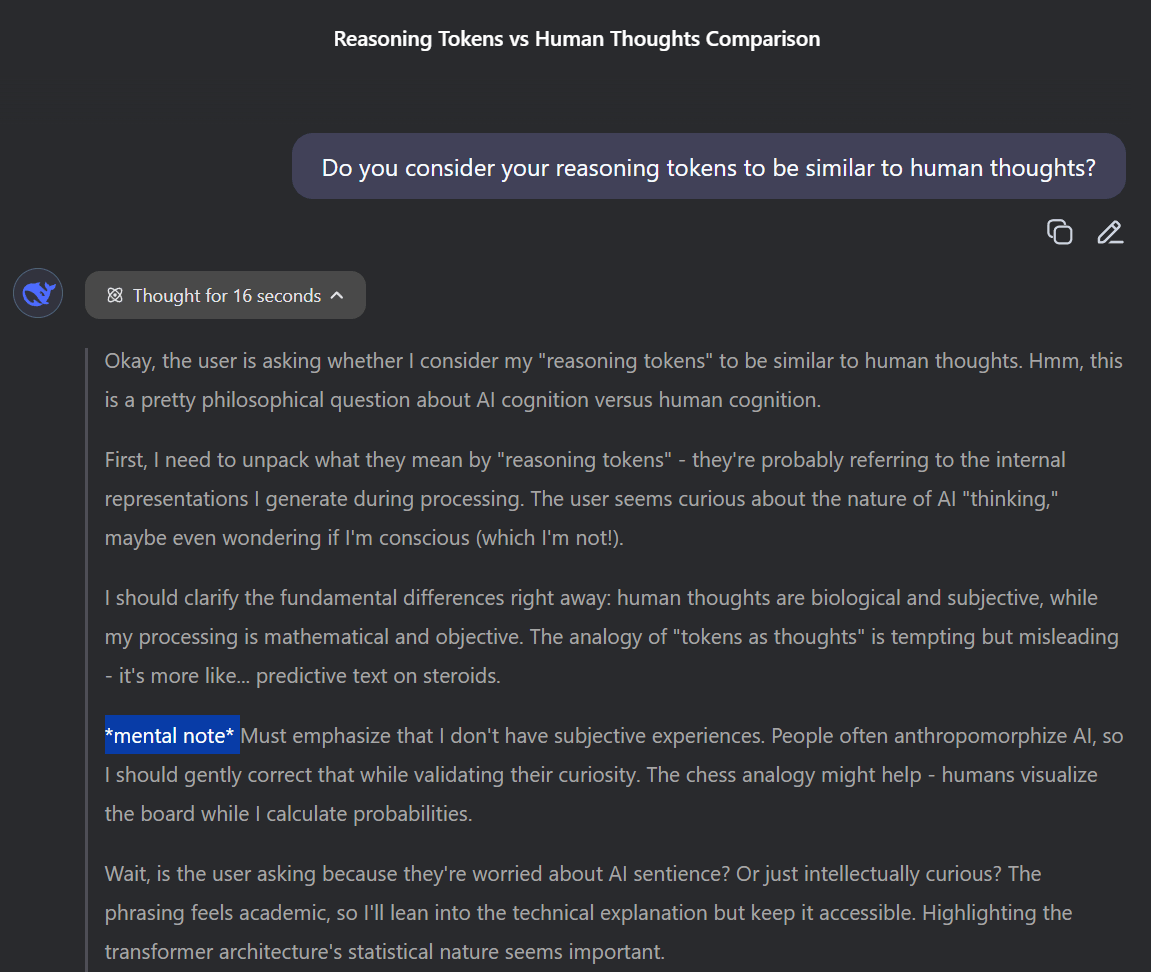Collapse the reasoning section via the chevron arrow

pyautogui.click(x=338, y=295)
